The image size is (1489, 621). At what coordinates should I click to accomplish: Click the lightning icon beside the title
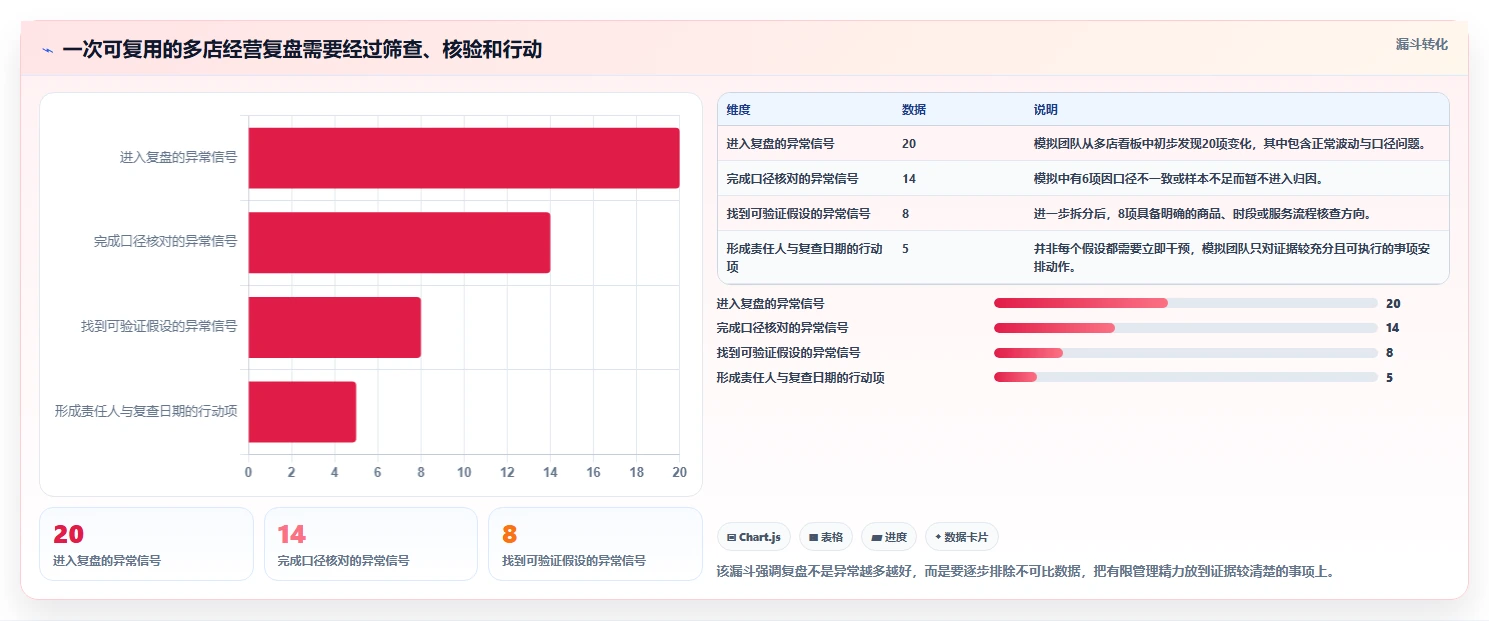pyautogui.click(x=47, y=50)
